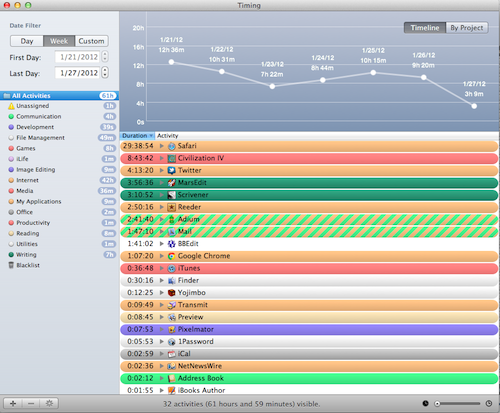Click the BBEdit app icon

click(x=172, y=244)
